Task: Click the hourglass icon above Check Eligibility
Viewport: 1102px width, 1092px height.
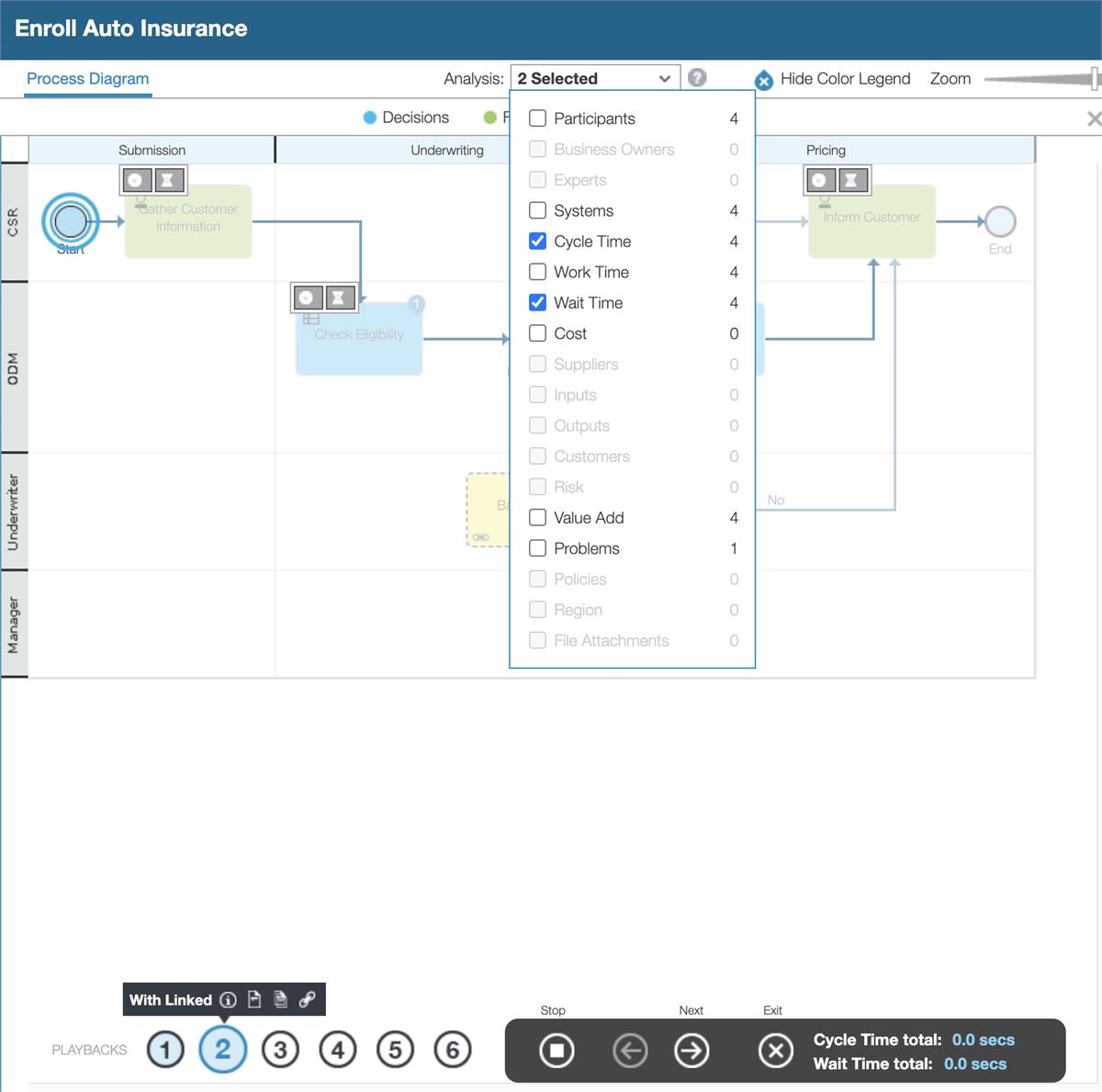Action: (338, 298)
